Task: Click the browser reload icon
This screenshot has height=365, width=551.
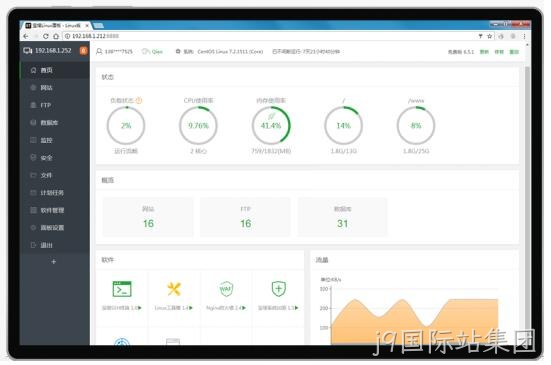Action: 46,36
